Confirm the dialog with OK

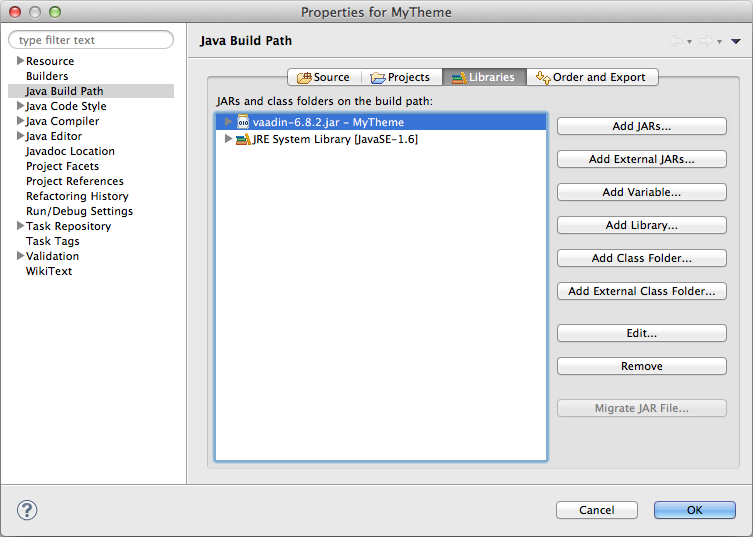click(694, 510)
